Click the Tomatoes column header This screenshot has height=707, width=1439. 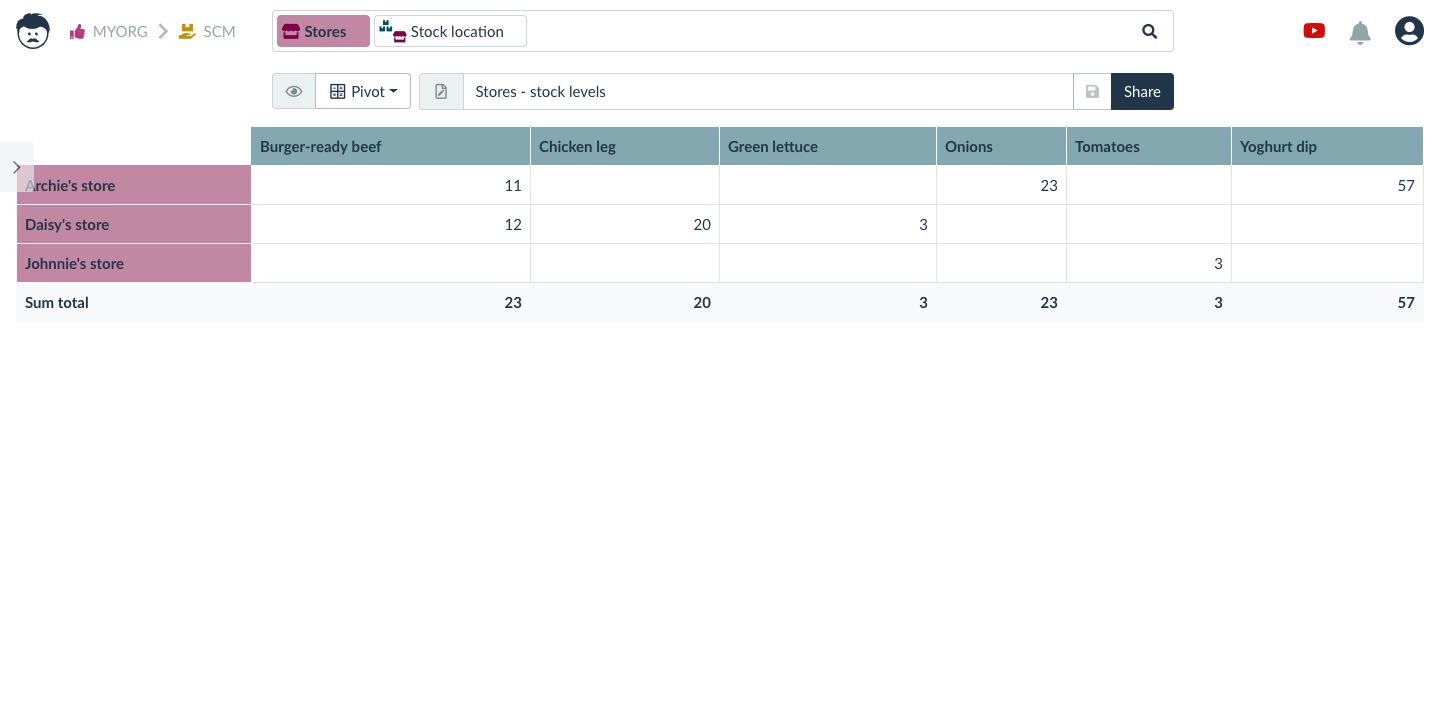coord(1148,146)
